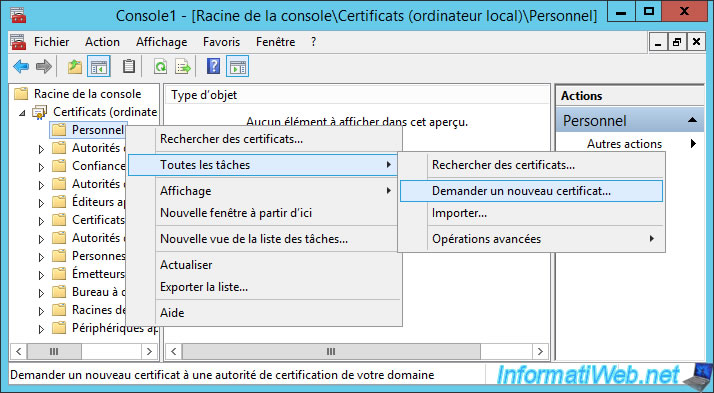Click the Bureau à folder icon
714x393 pixels.
coord(59,292)
